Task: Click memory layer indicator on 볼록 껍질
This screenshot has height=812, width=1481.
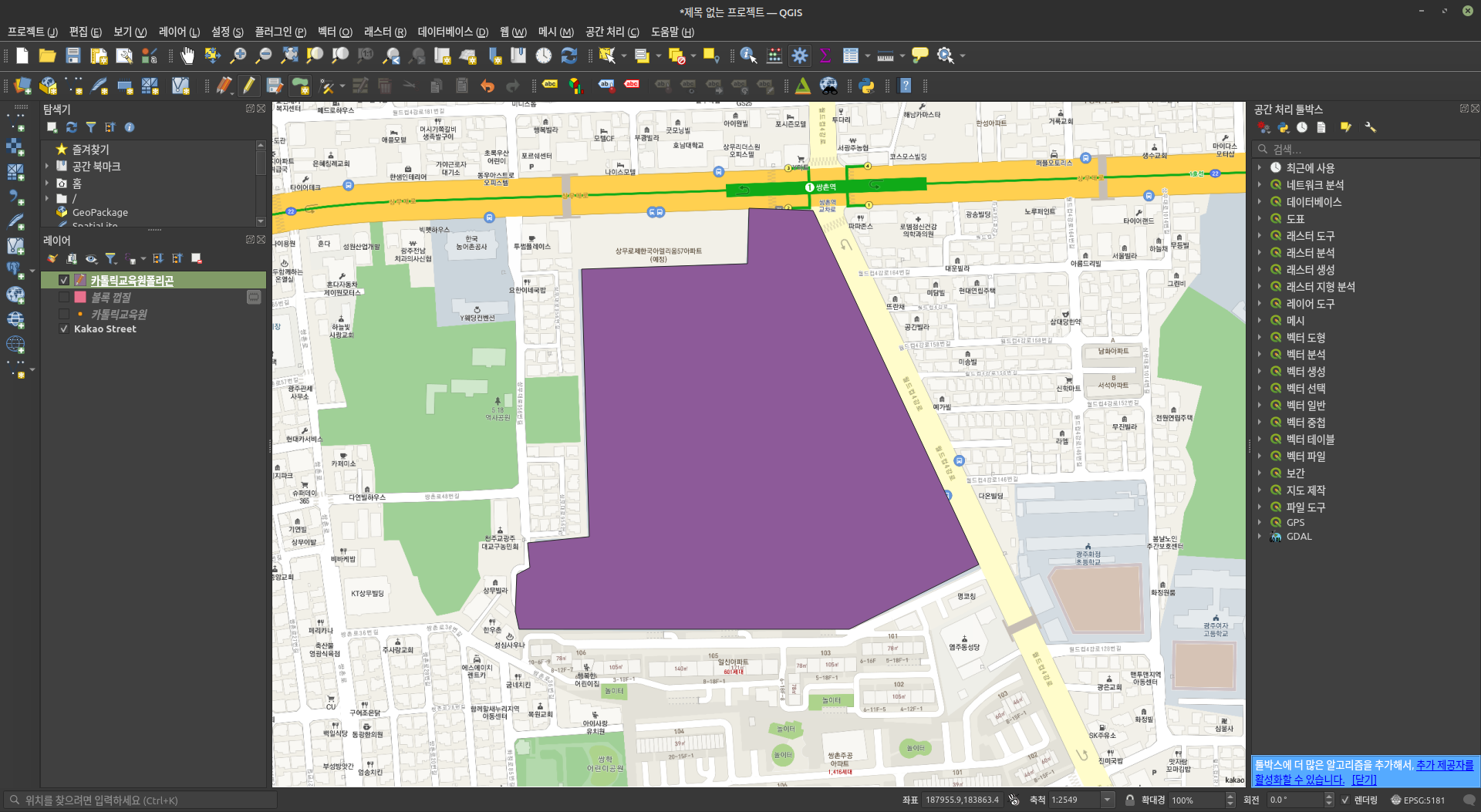Action: (254, 297)
